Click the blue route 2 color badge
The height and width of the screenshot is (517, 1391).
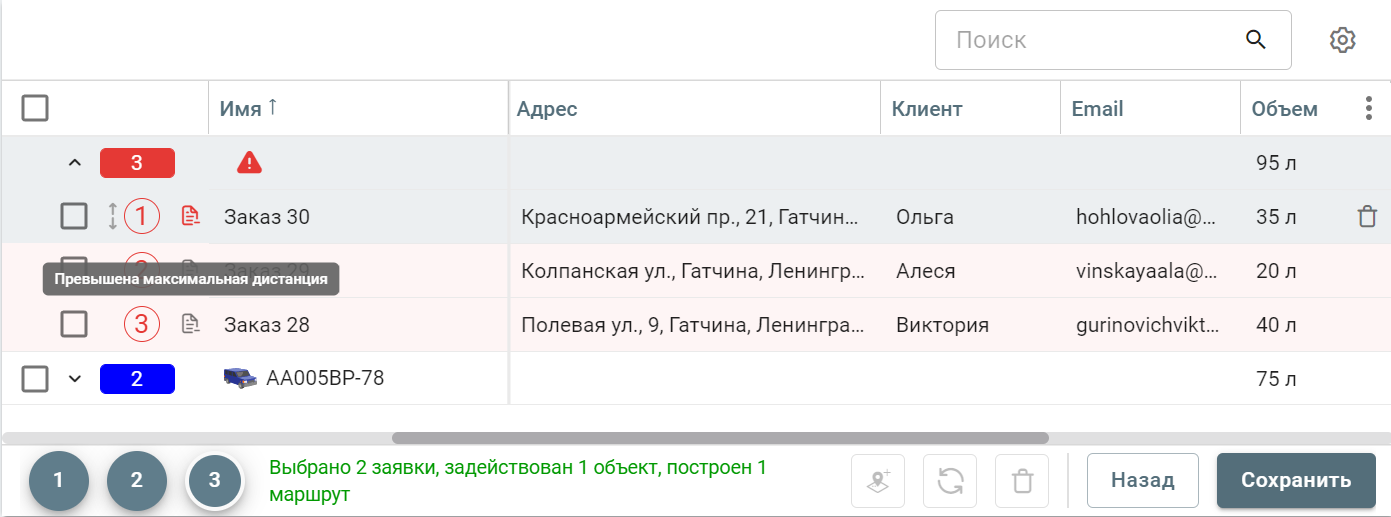click(x=137, y=379)
